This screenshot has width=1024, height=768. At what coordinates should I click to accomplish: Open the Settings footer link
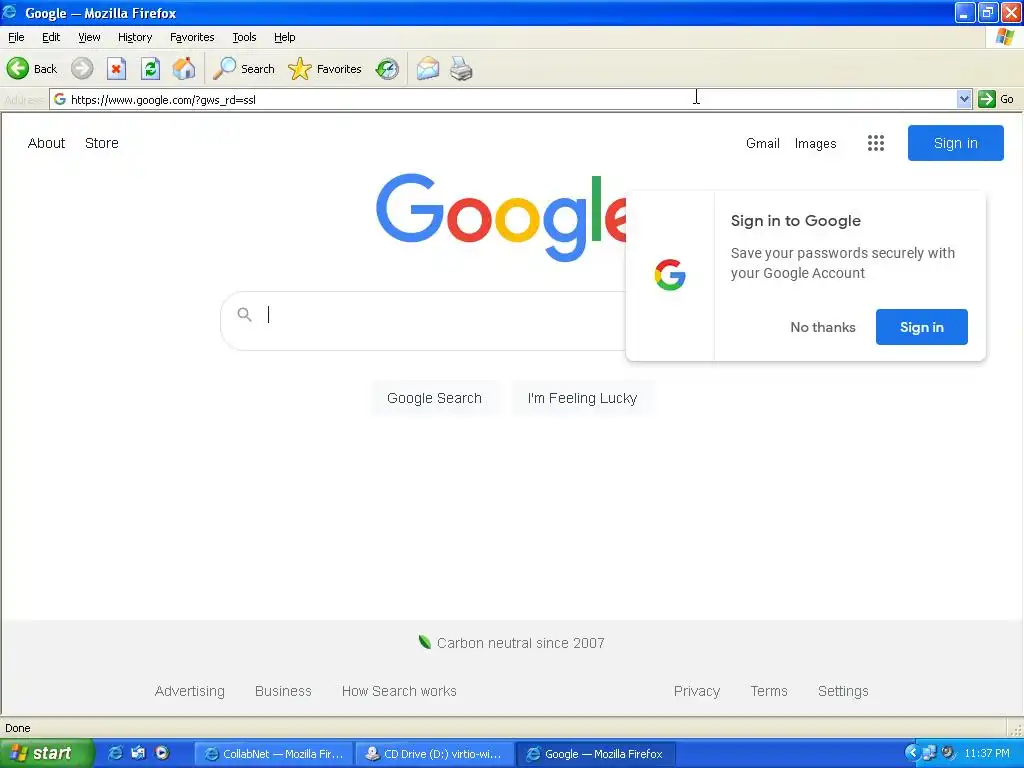coord(843,691)
